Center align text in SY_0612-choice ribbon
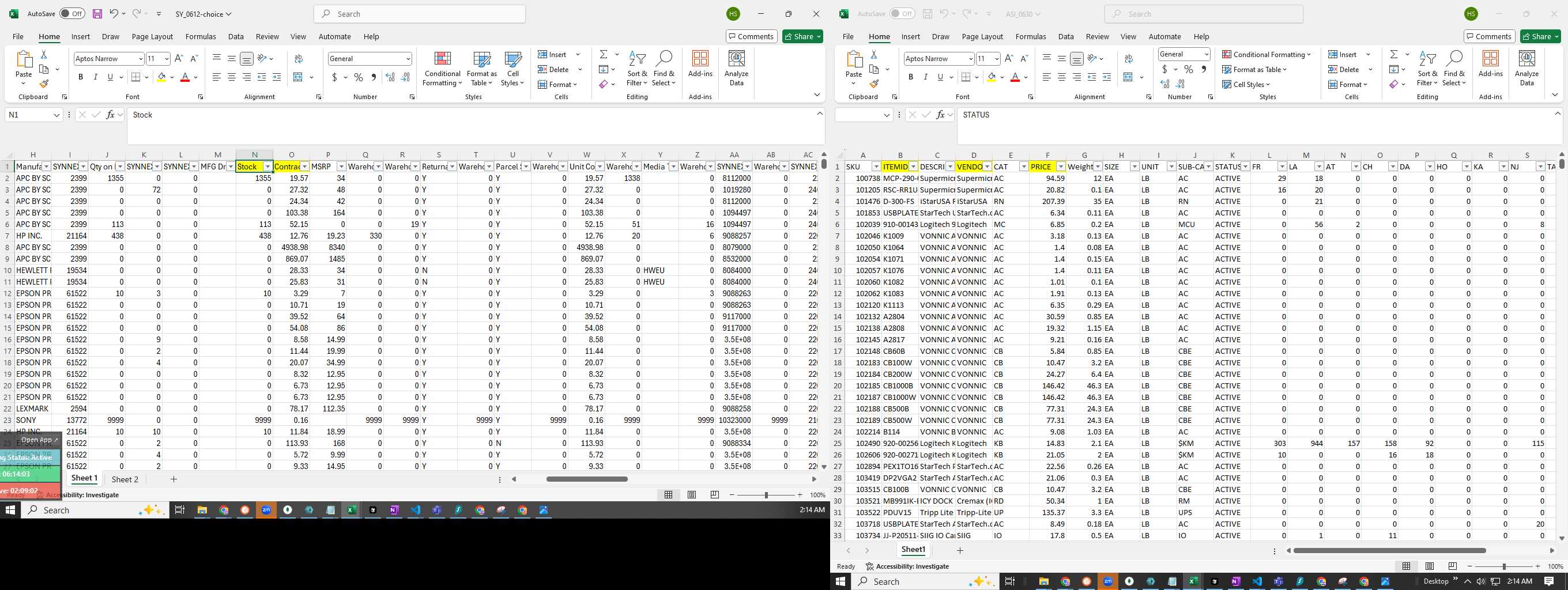The height and width of the screenshot is (590, 1568). click(x=231, y=77)
